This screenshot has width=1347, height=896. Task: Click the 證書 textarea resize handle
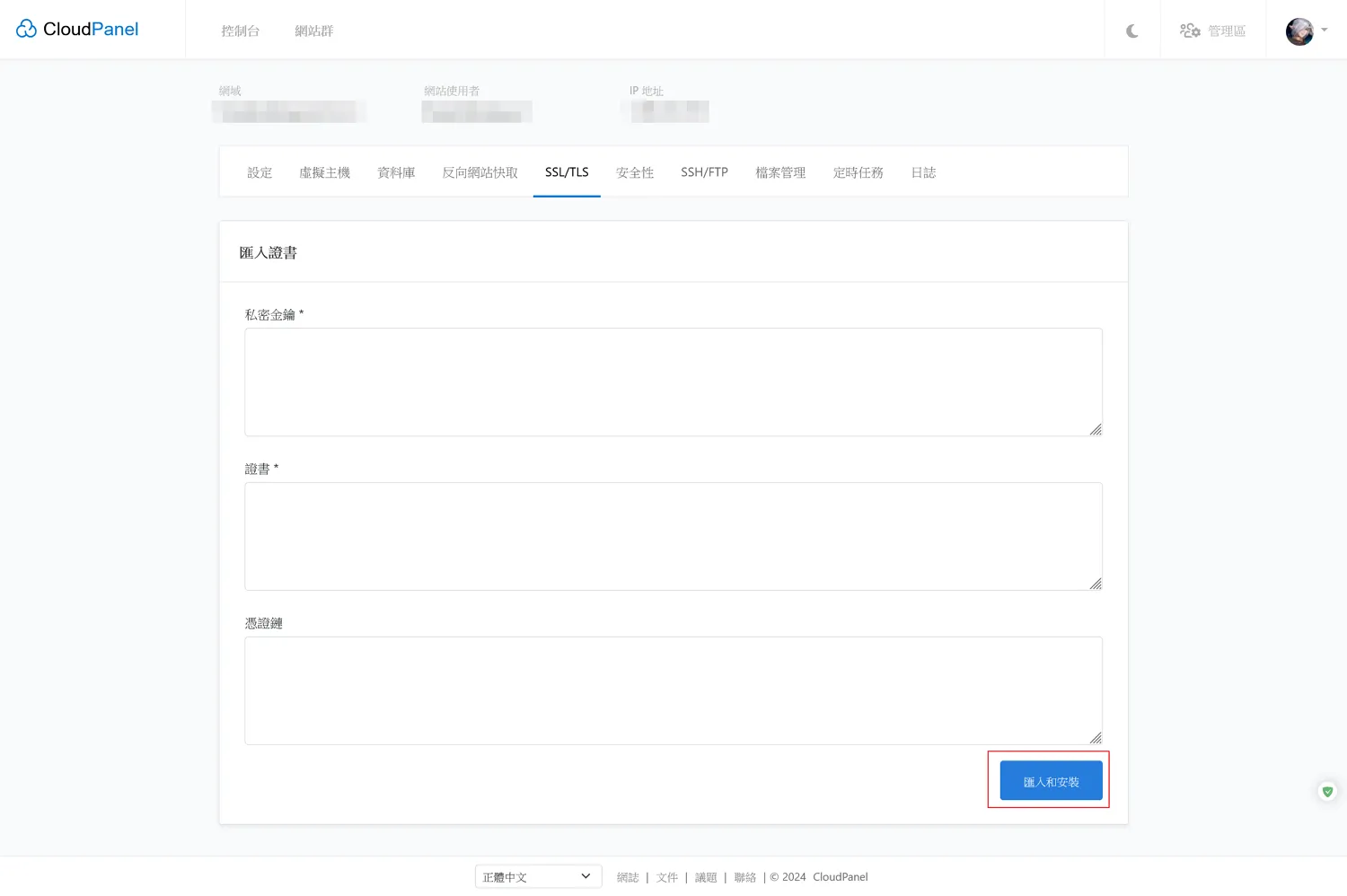coord(1096,584)
